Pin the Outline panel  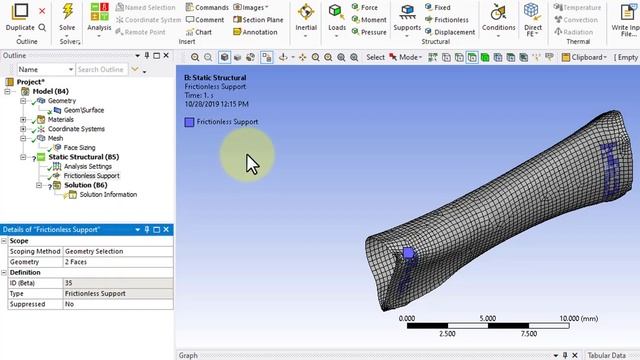pyautogui.click(x=147, y=56)
